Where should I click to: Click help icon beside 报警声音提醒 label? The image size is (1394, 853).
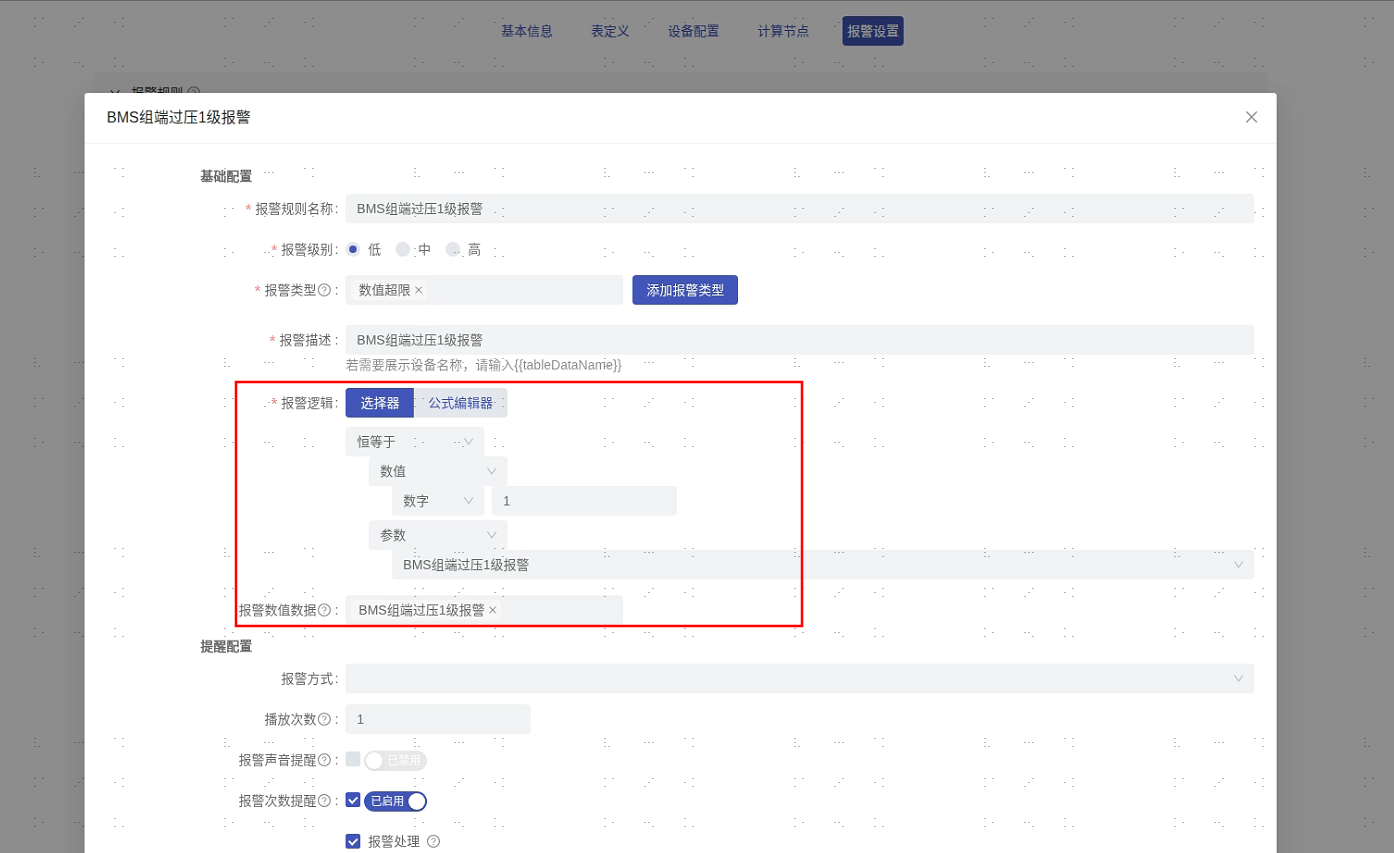pyautogui.click(x=324, y=760)
